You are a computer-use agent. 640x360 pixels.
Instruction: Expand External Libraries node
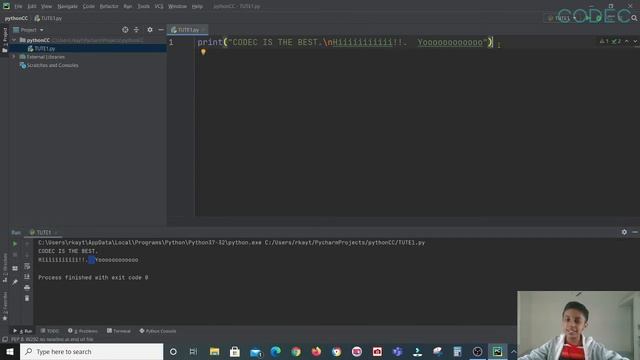[x=14, y=57]
